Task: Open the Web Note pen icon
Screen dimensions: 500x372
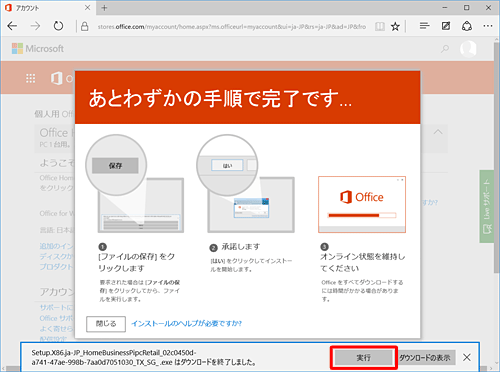Action: [x=446, y=26]
